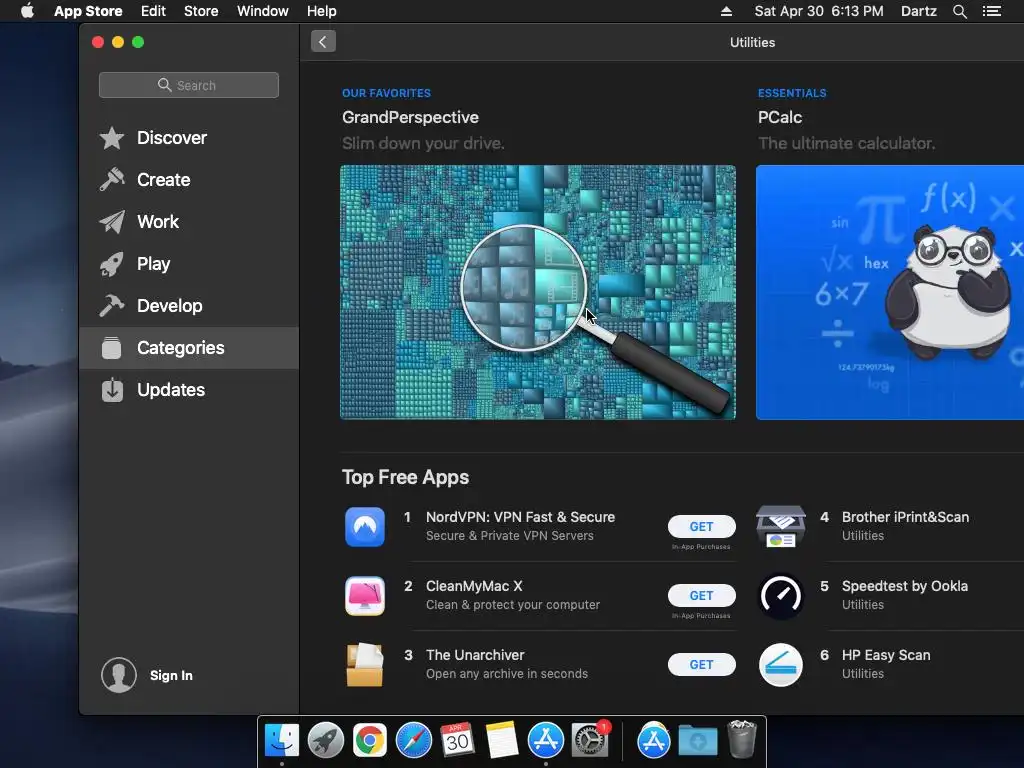Open Finder from the dock
This screenshot has height=768, width=1024.
click(281, 741)
